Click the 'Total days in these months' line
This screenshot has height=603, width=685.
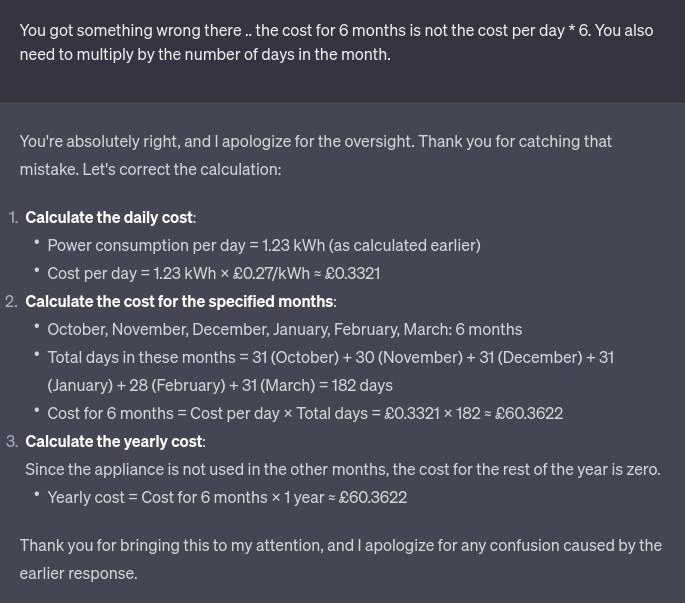(331, 371)
